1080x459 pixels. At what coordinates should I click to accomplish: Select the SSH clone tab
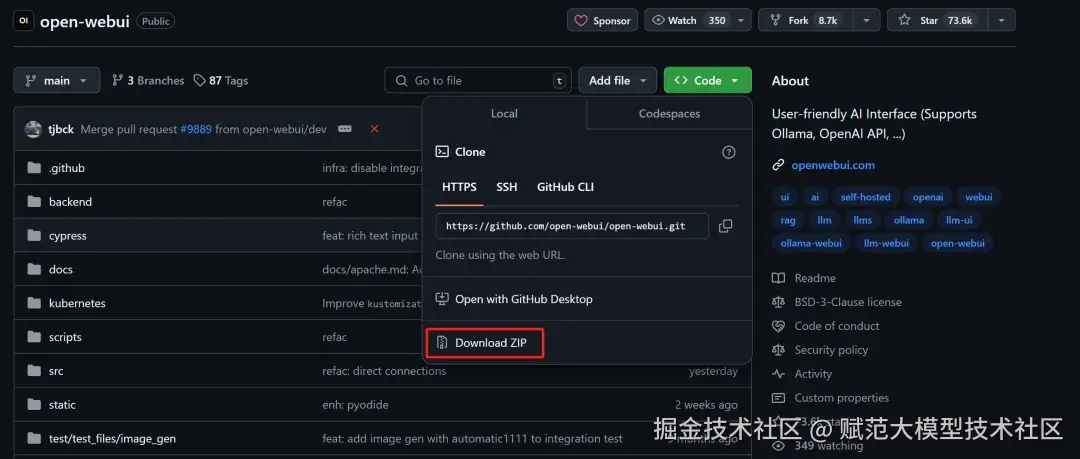pos(507,187)
